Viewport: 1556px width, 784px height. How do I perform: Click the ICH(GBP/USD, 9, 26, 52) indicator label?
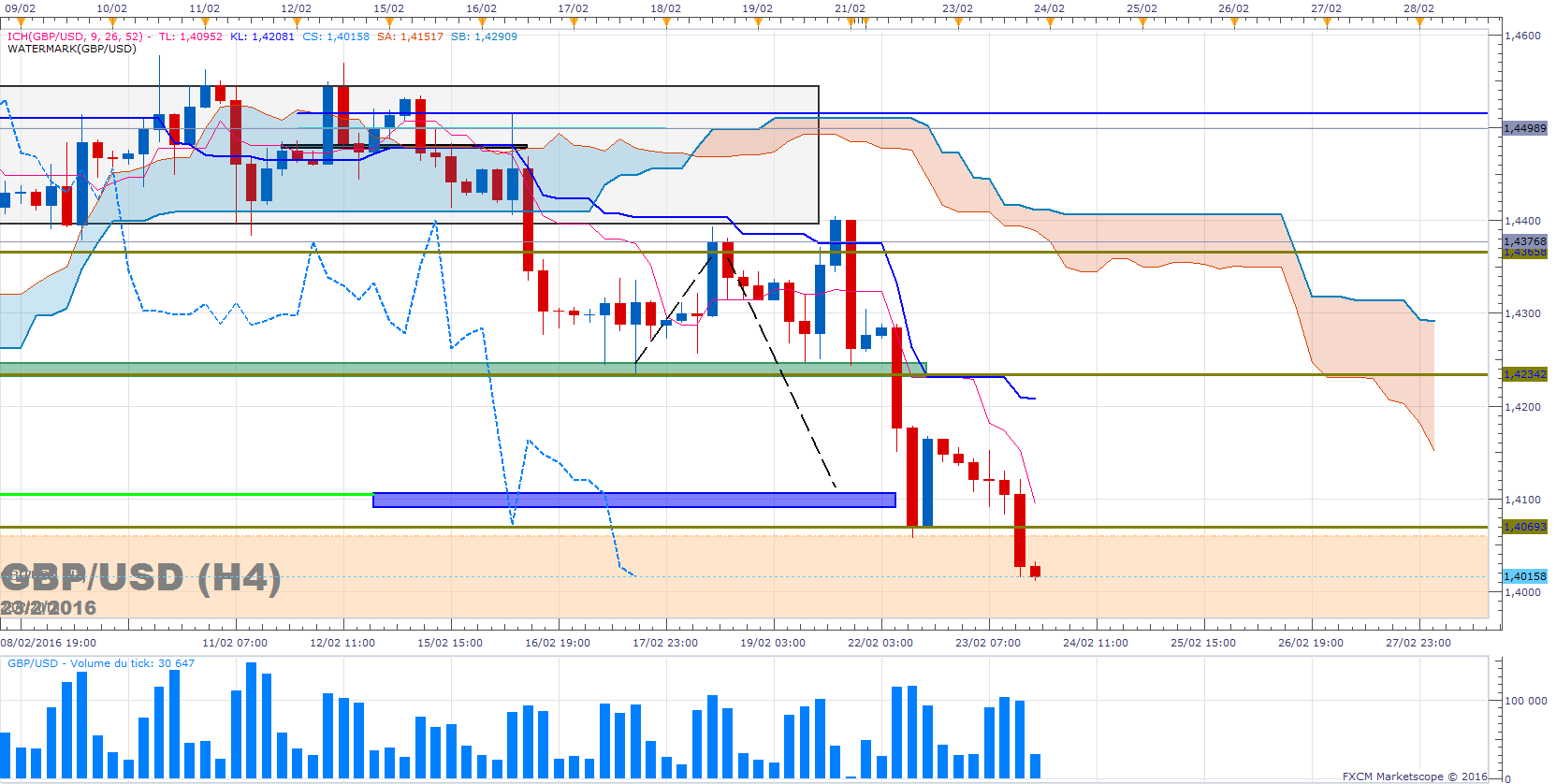pos(75,36)
